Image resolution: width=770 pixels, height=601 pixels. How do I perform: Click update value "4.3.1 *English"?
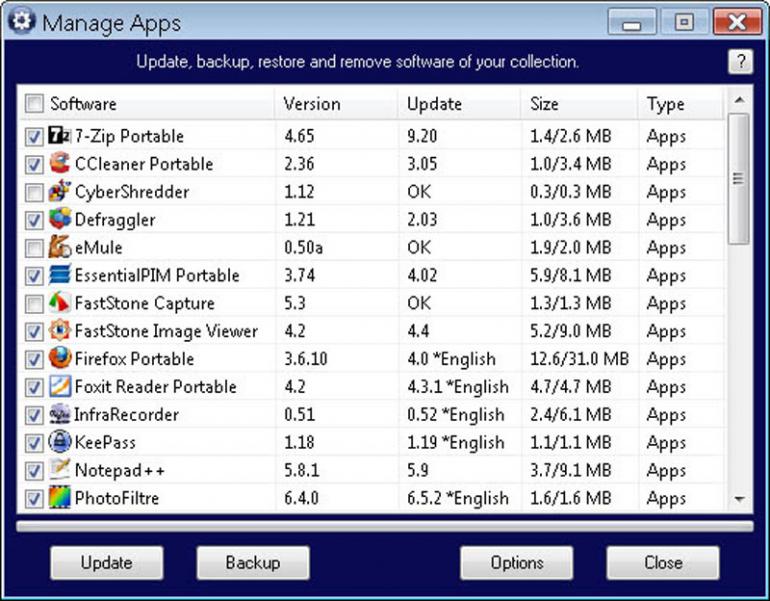458,387
